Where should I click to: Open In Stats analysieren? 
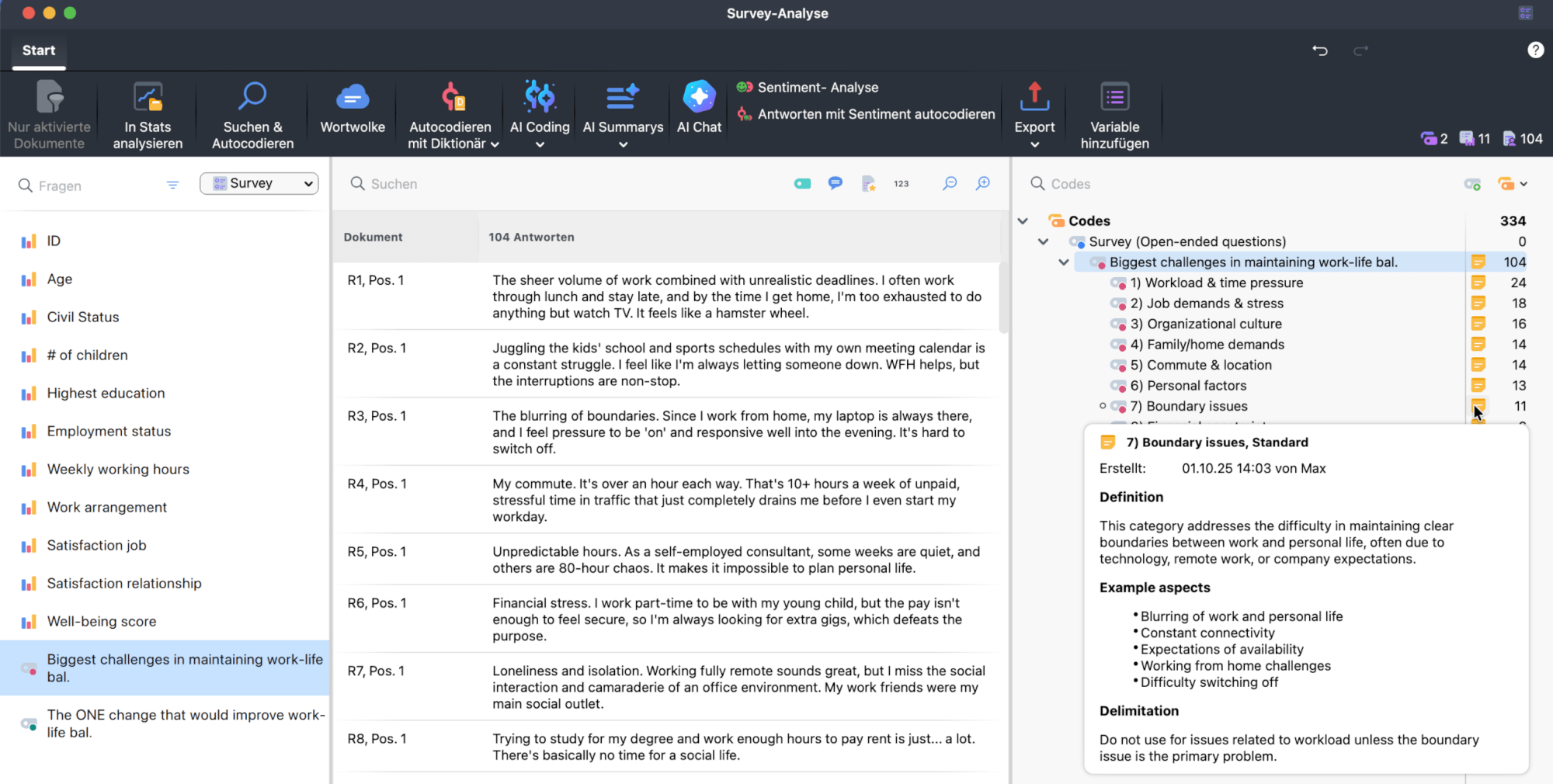tap(147, 115)
